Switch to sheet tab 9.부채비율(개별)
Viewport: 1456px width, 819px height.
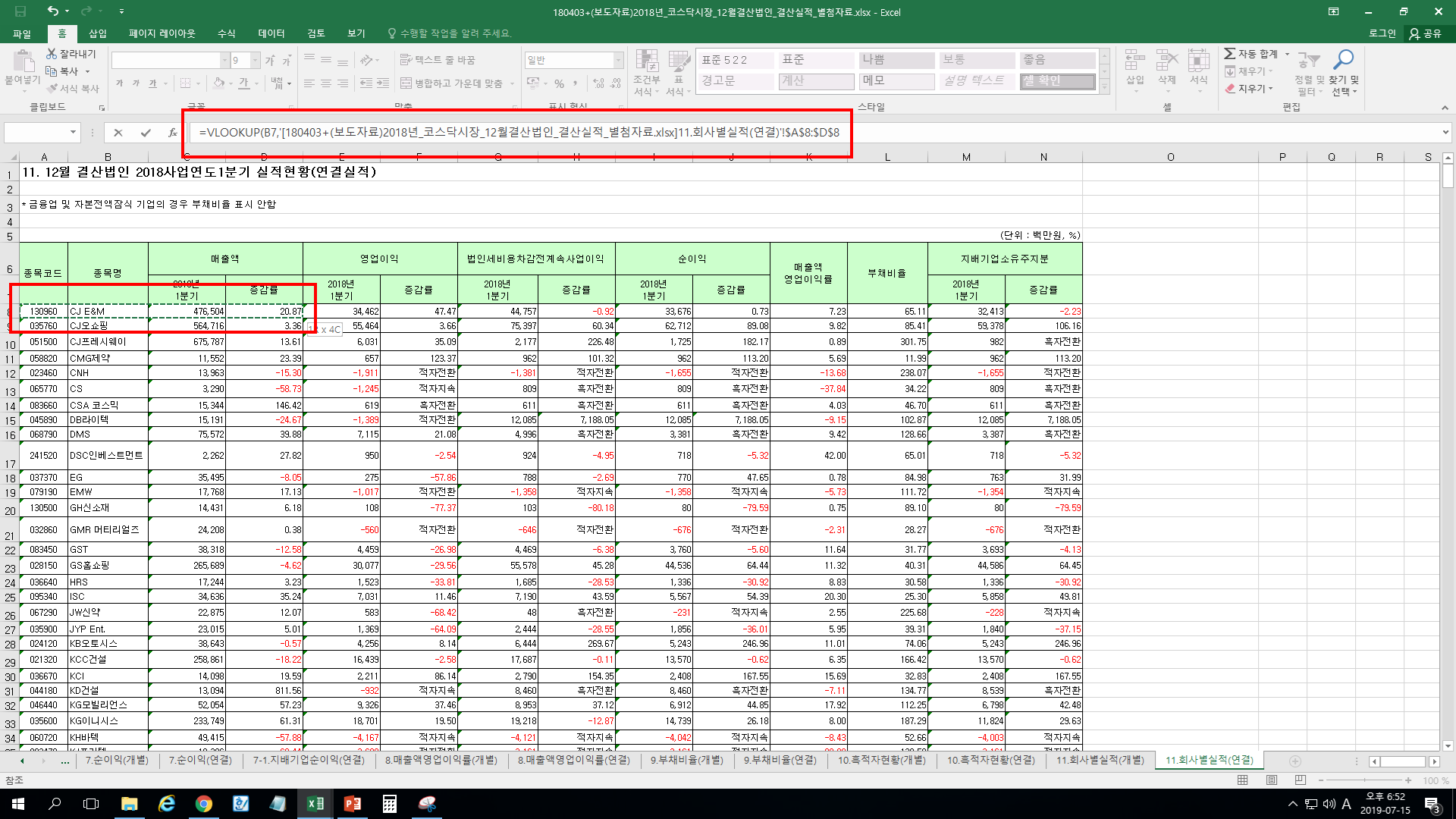(686, 760)
